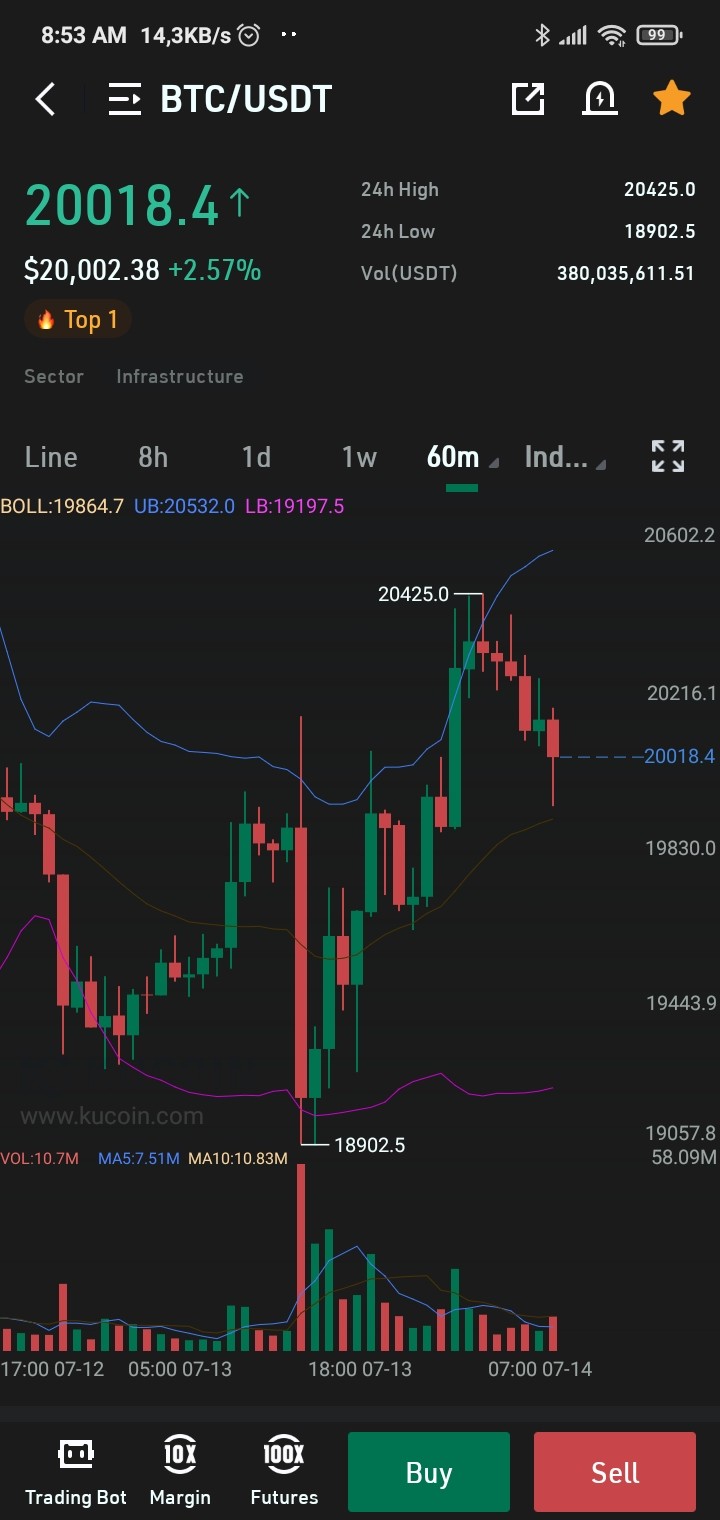The width and height of the screenshot is (720, 1520).
Task: Select the 1d timeframe tab
Action: [x=256, y=457]
